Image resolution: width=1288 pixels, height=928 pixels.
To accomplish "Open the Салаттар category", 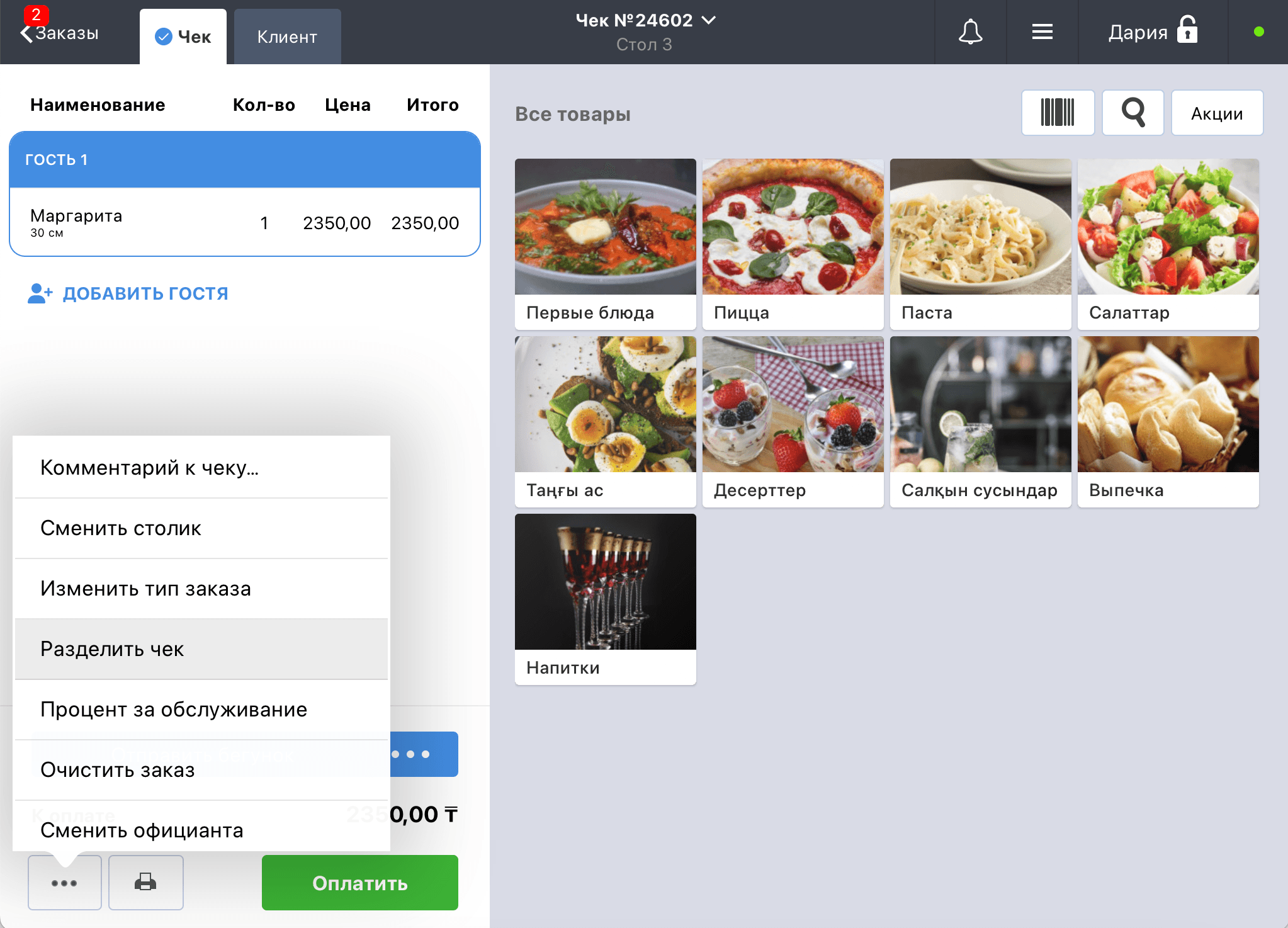I will click(1168, 244).
